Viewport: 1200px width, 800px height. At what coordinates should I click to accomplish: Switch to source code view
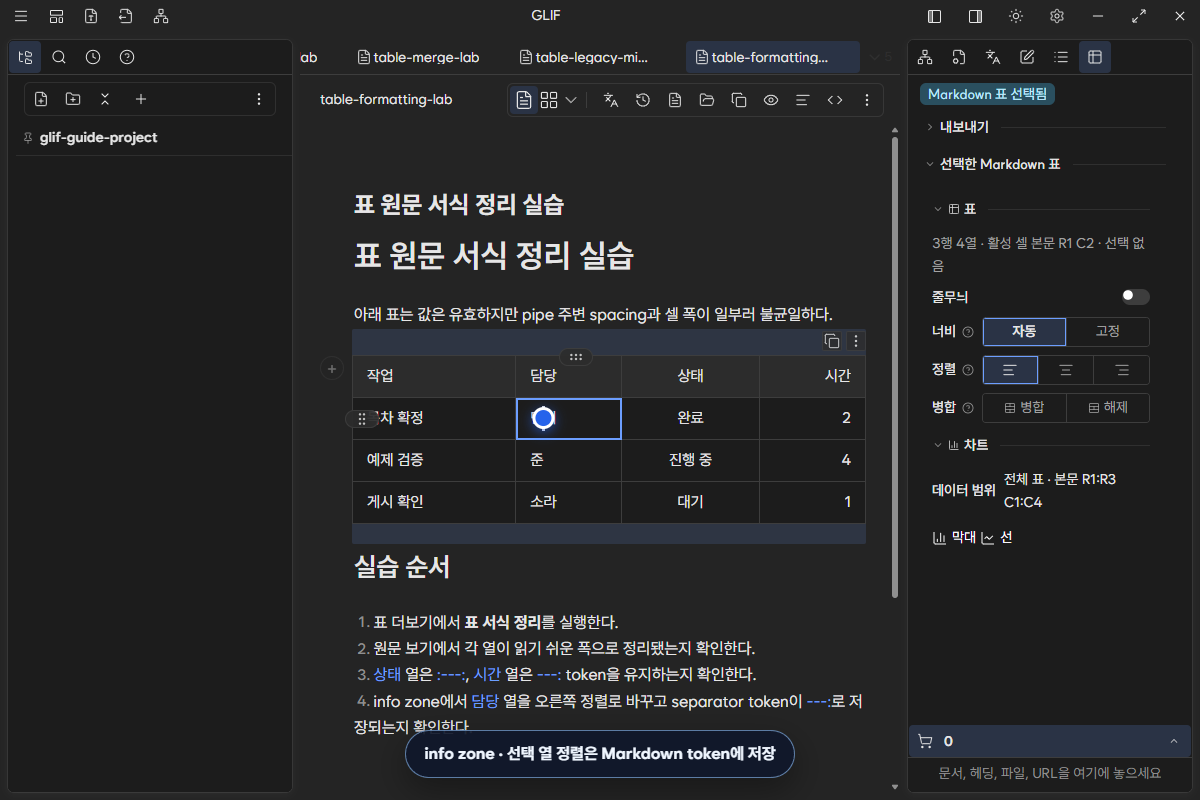(835, 100)
